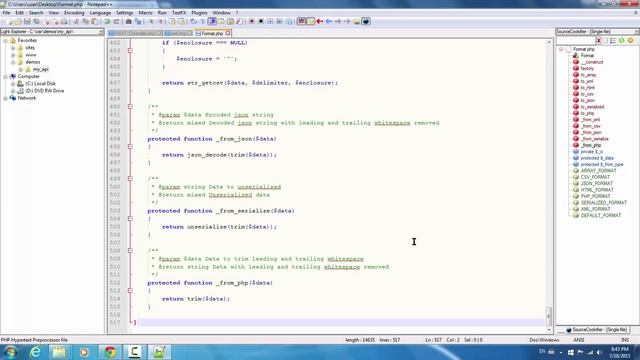The width and height of the screenshot is (640, 360).
Task: Expand the www folder node
Action: 13,55
